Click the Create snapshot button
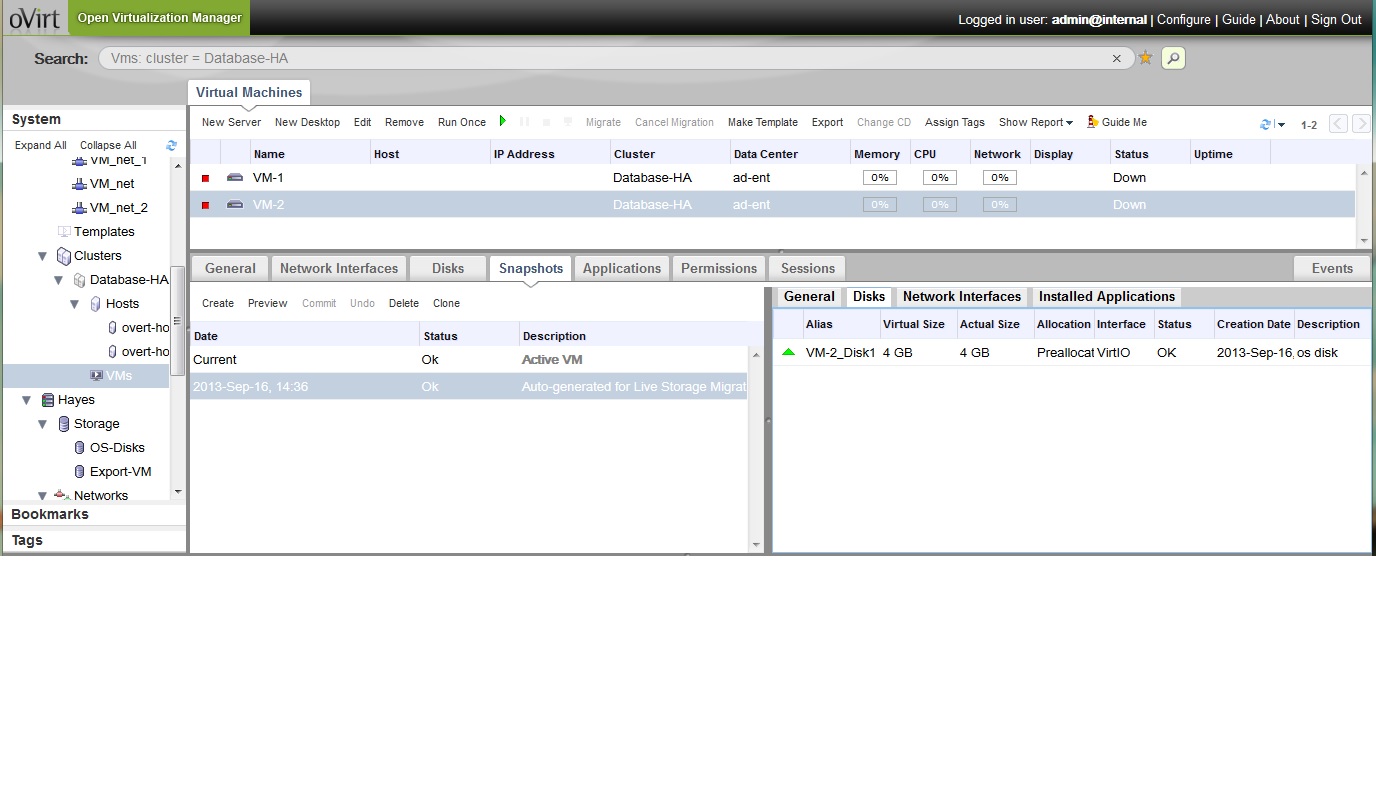The width and height of the screenshot is (1376, 806). coord(217,303)
